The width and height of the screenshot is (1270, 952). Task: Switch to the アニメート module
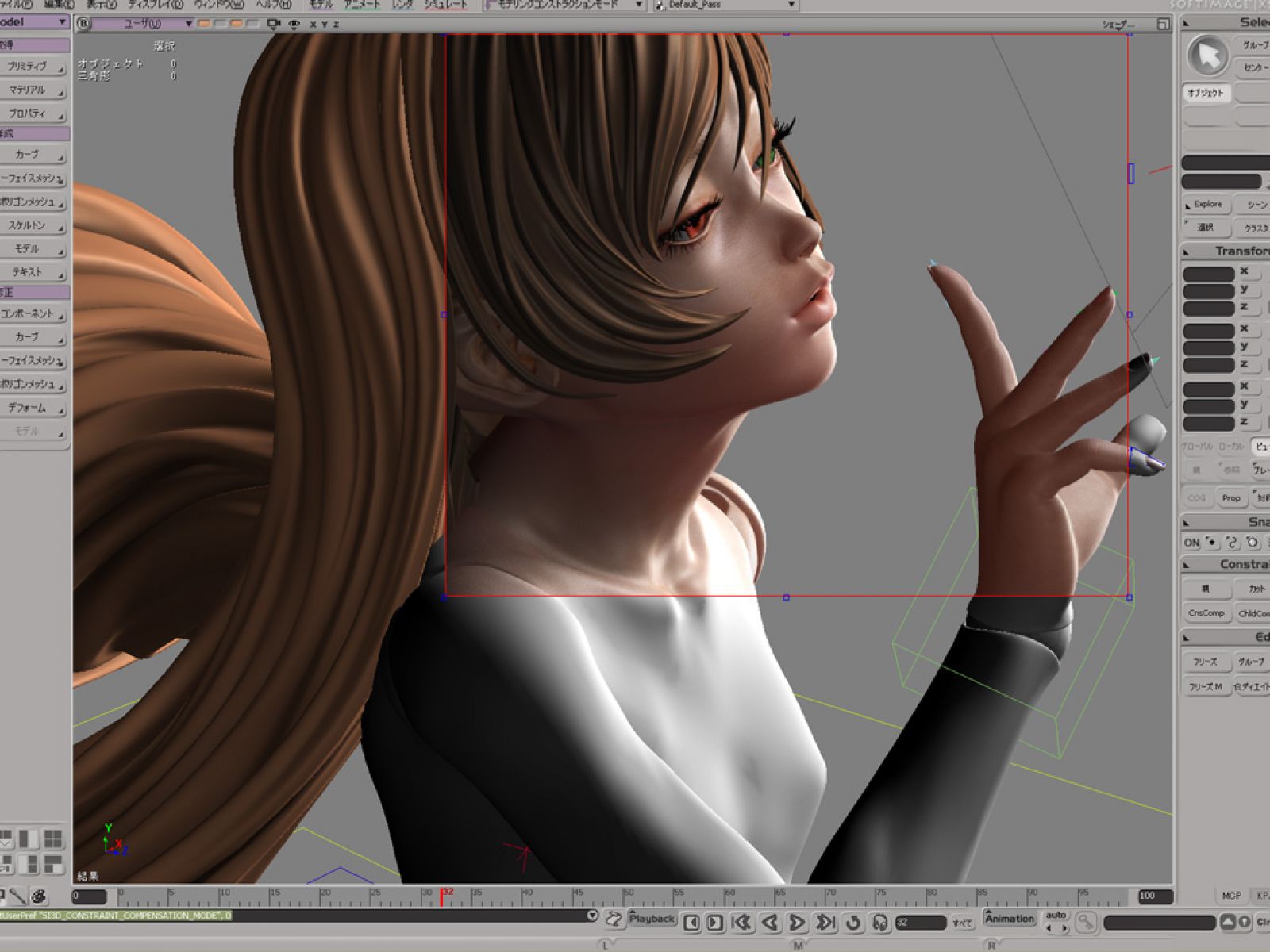(x=362, y=5)
